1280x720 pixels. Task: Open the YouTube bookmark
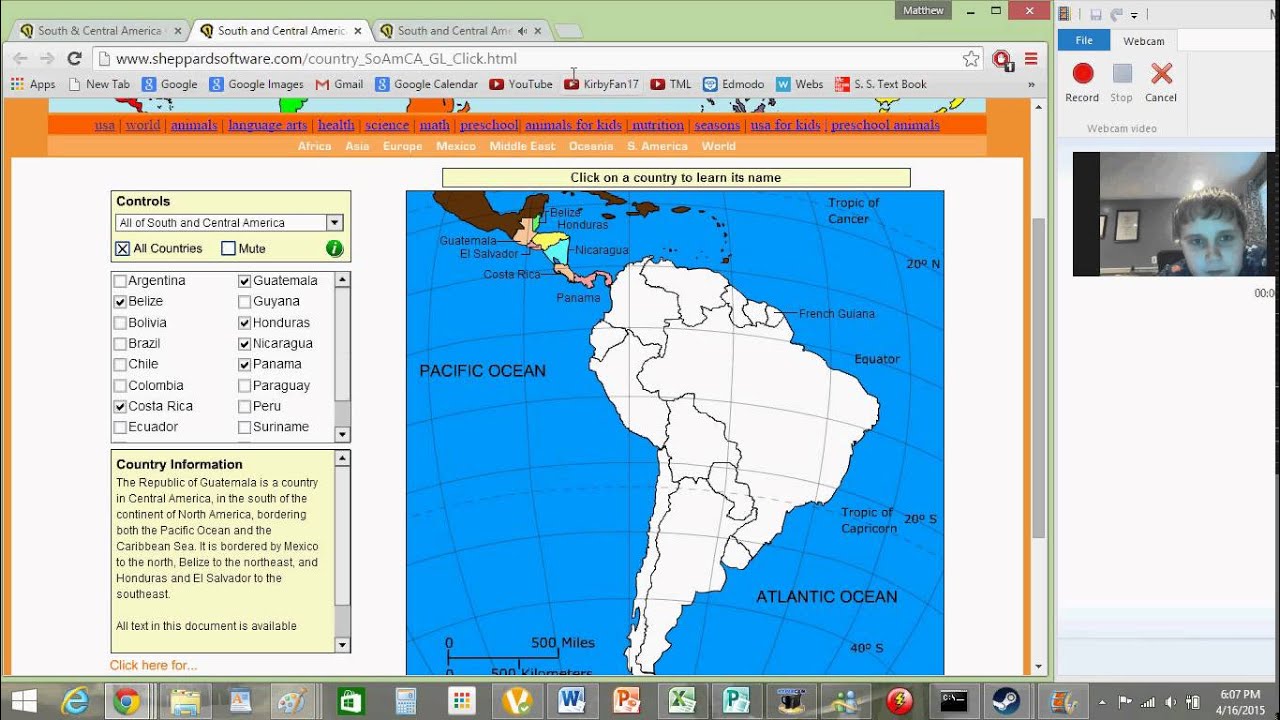click(521, 84)
